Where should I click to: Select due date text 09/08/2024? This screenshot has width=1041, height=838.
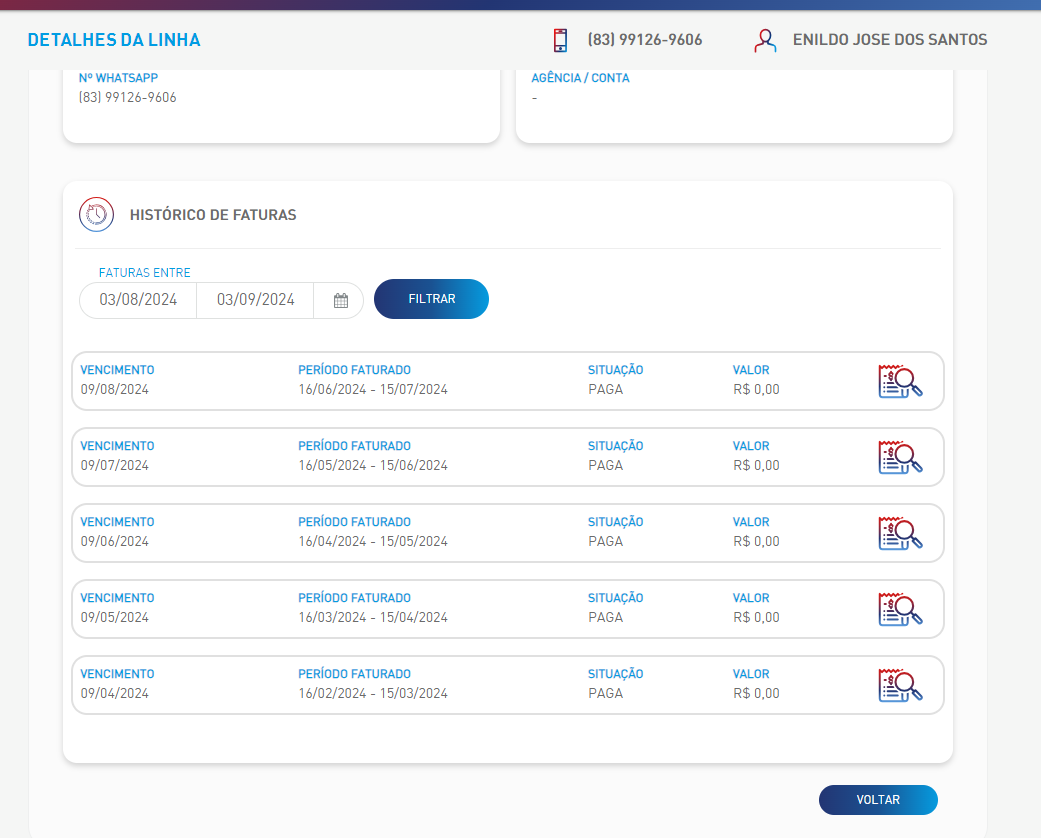pos(115,390)
